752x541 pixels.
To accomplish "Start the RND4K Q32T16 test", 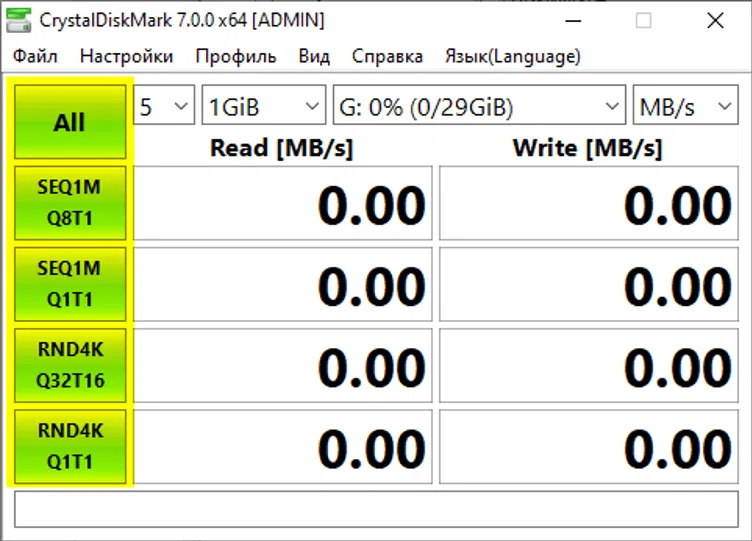I will pos(70,365).
